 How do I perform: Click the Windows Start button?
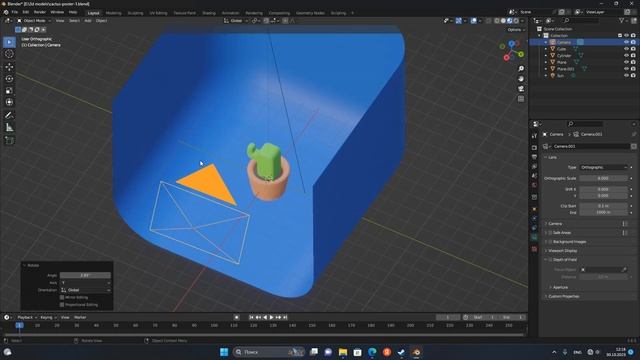tap(224, 352)
